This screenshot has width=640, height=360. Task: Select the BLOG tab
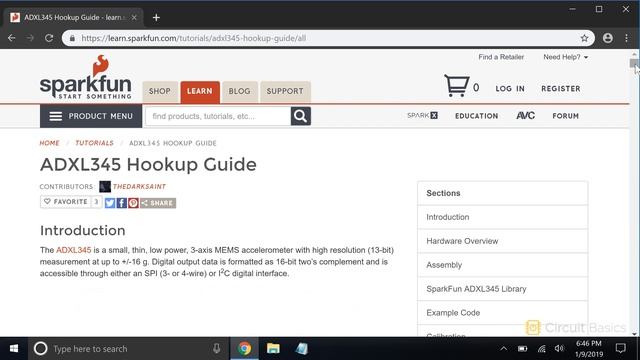click(239, 91)
